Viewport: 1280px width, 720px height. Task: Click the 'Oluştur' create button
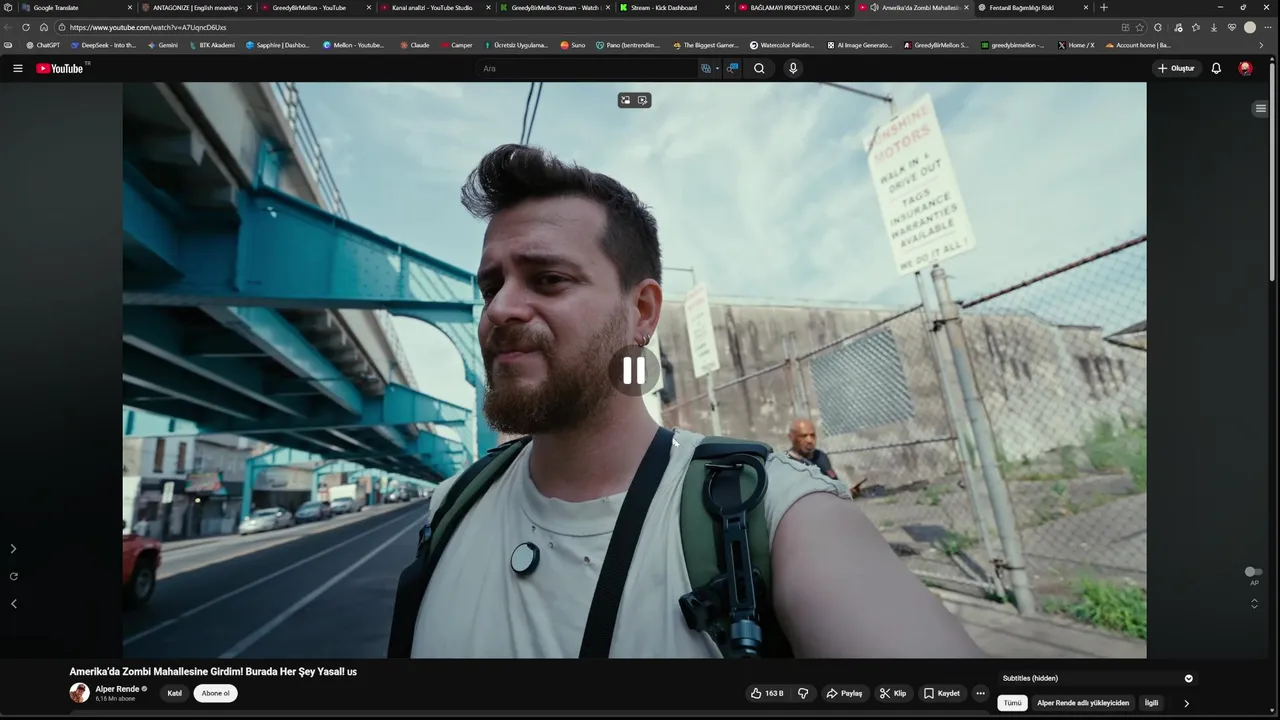[x=1176, y=68]
